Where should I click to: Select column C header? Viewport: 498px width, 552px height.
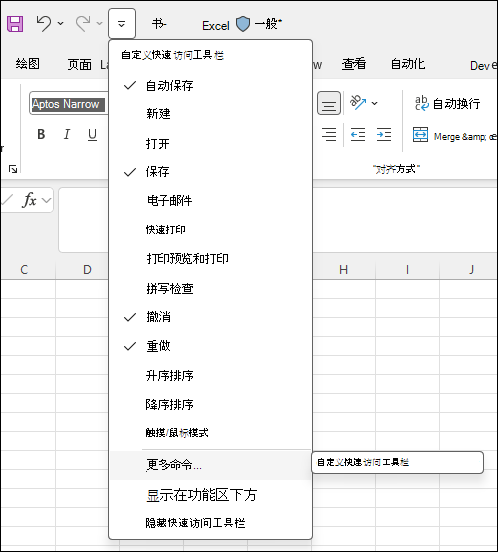(24, 270)
